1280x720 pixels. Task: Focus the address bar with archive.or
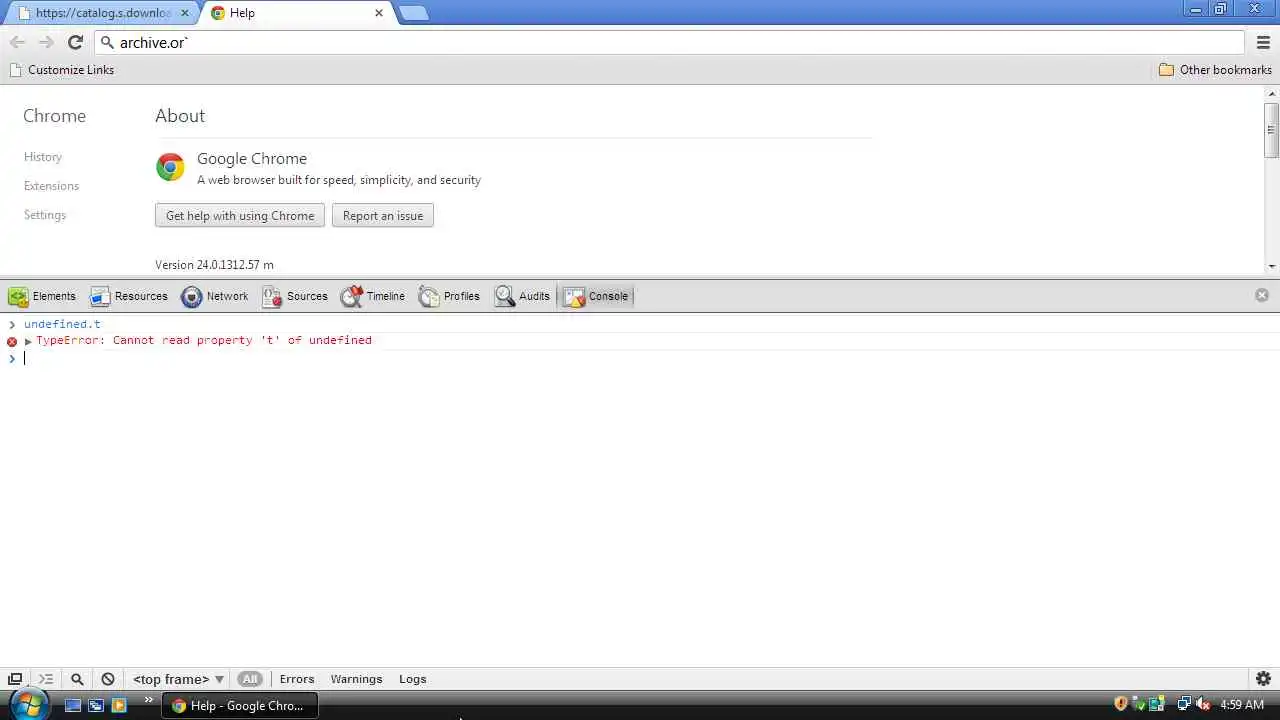point(670,43)
